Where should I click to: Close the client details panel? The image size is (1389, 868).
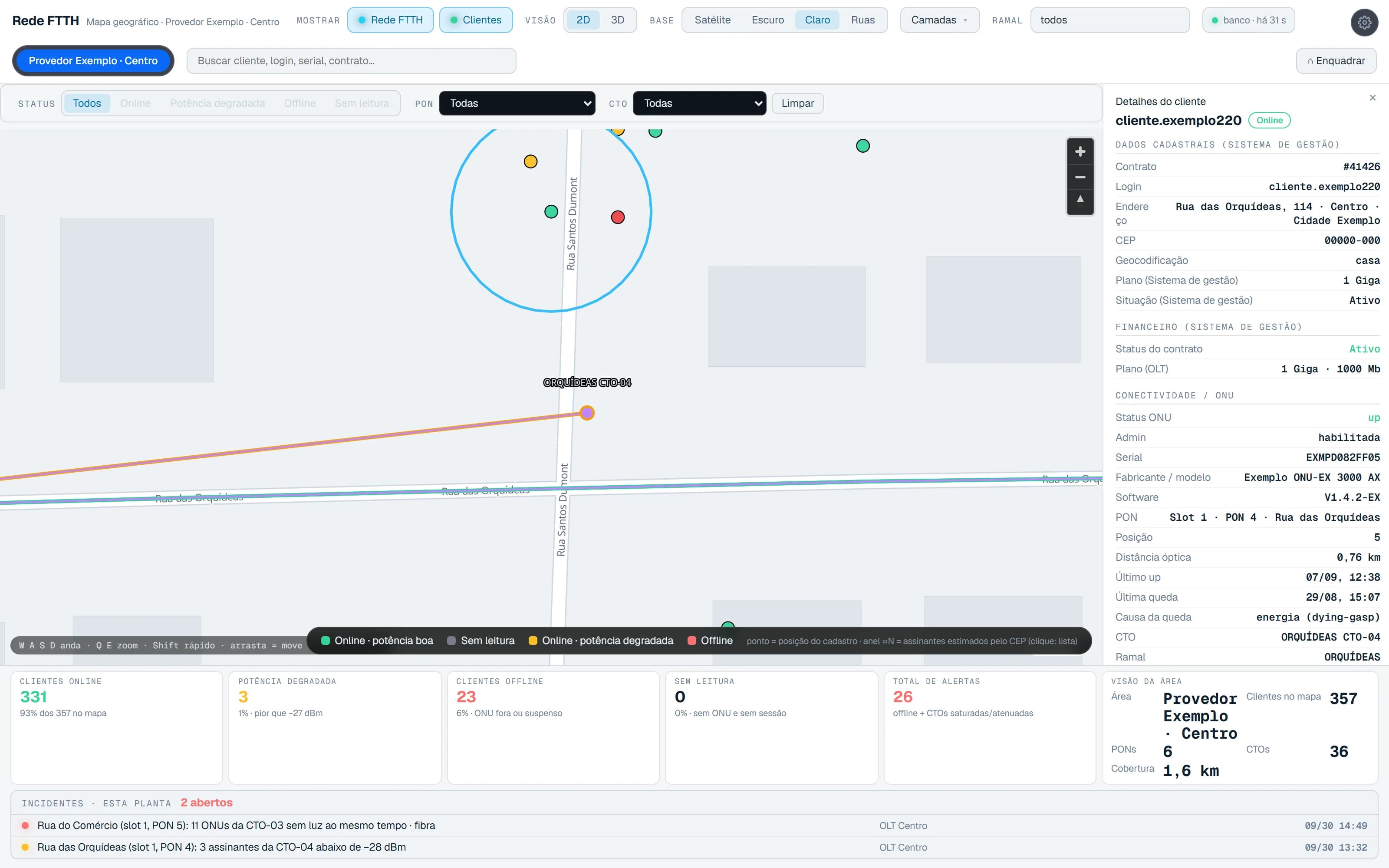click(1373, 98)
